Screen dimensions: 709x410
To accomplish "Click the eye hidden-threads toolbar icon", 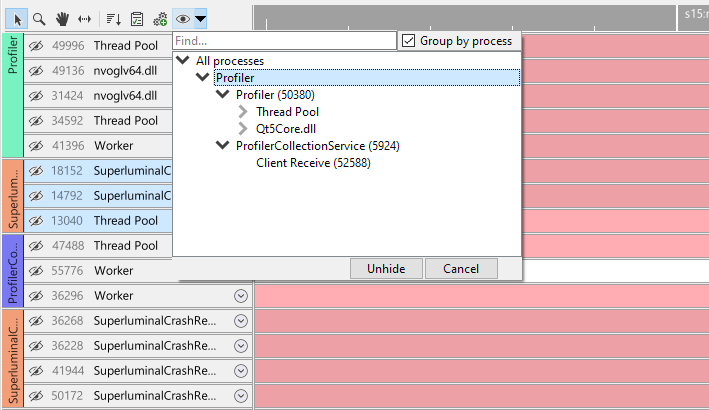I will [x=183, y=18].
